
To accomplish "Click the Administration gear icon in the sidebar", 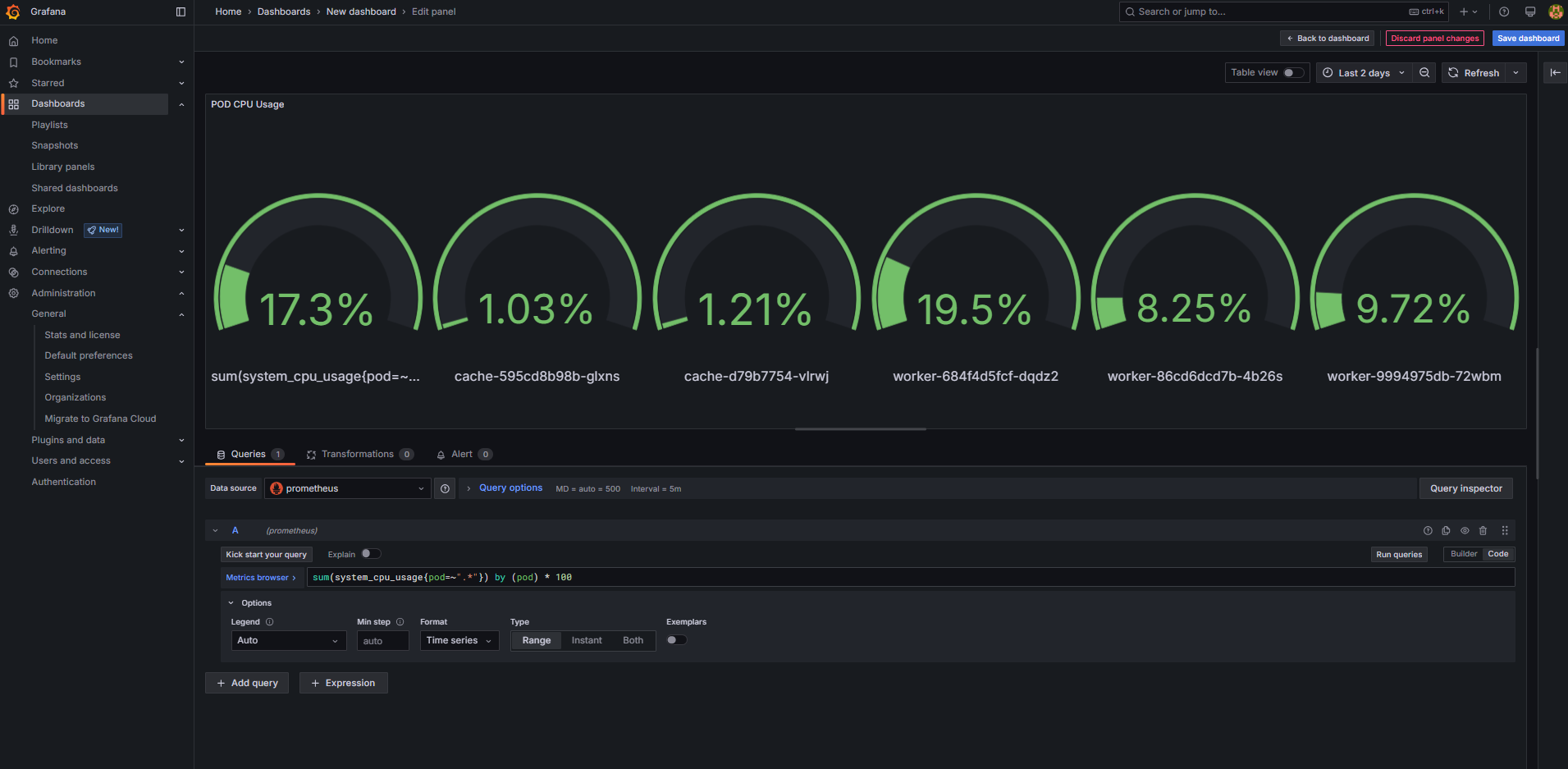I will tap(13, 293).
